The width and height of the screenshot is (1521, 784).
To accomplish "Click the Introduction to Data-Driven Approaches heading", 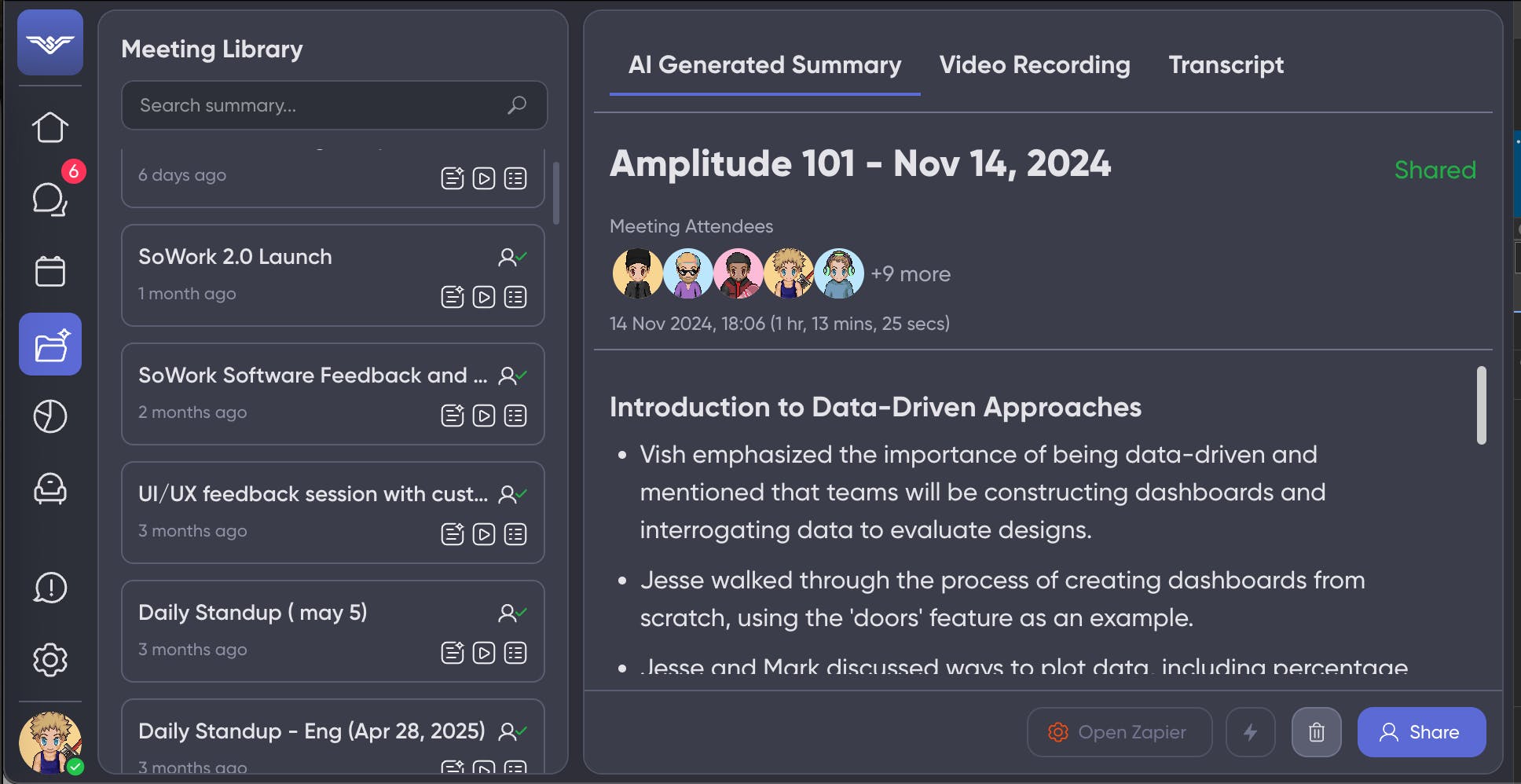I will (x=875, y=407).
